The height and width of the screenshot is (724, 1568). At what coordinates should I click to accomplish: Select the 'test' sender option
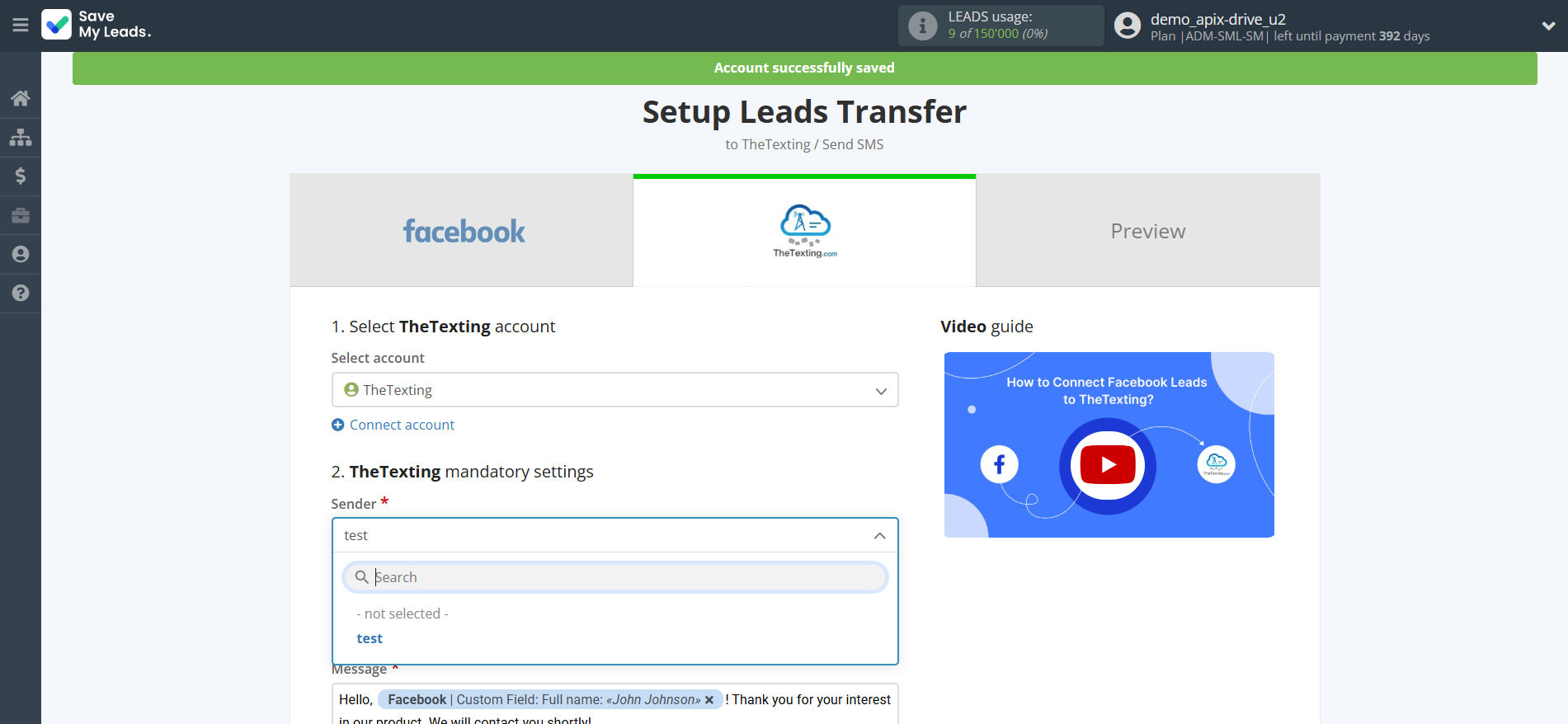370,639
